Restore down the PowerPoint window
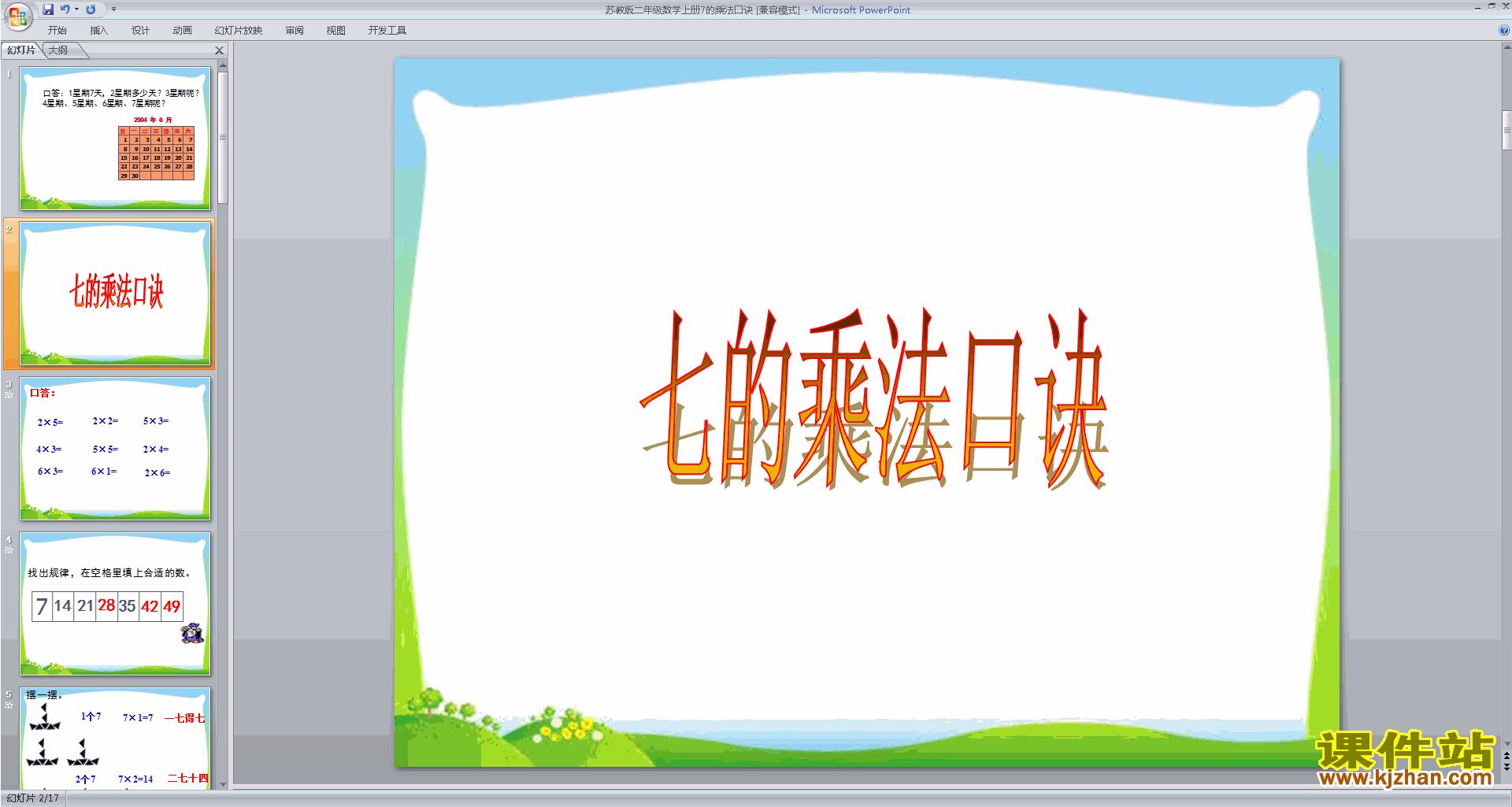The image size is (1512, 807). click(x=1491, y=6)
